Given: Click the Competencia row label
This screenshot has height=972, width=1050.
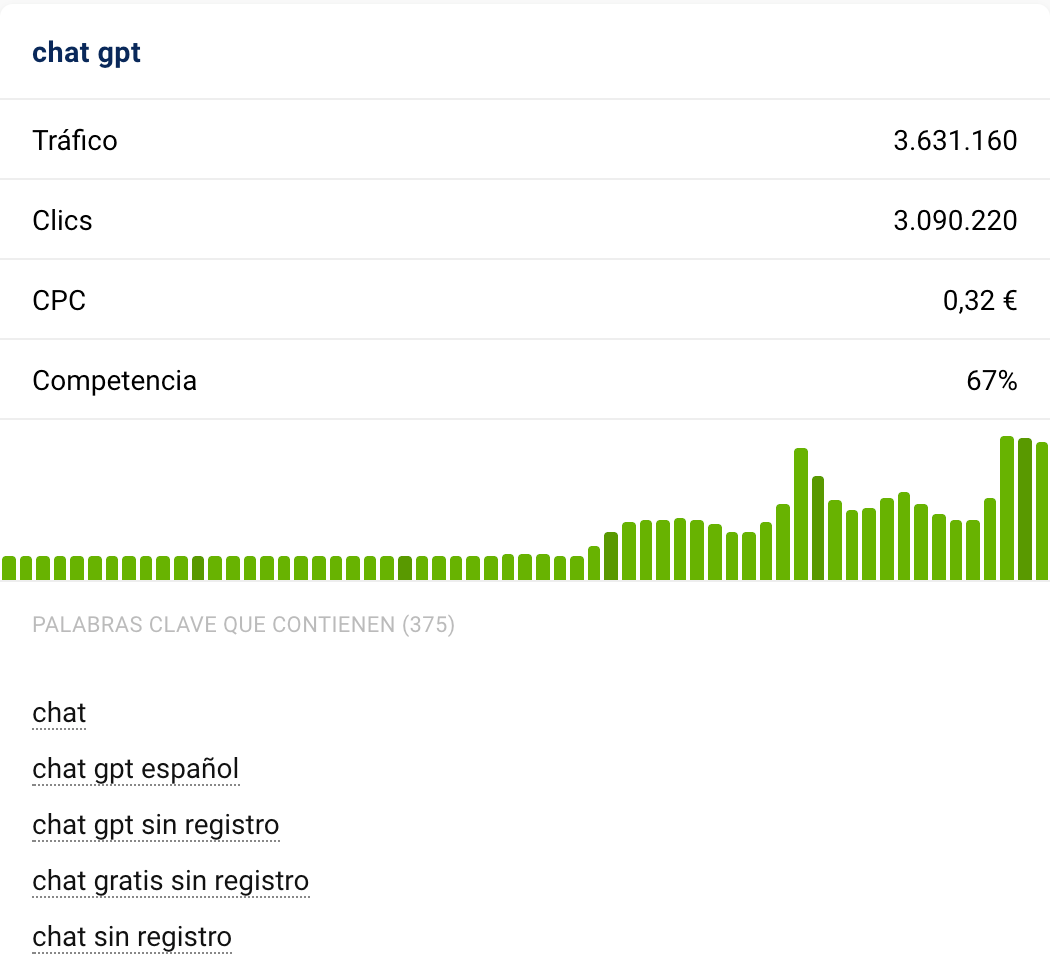Looking at the screenshot, I should (x=114, y=380).
